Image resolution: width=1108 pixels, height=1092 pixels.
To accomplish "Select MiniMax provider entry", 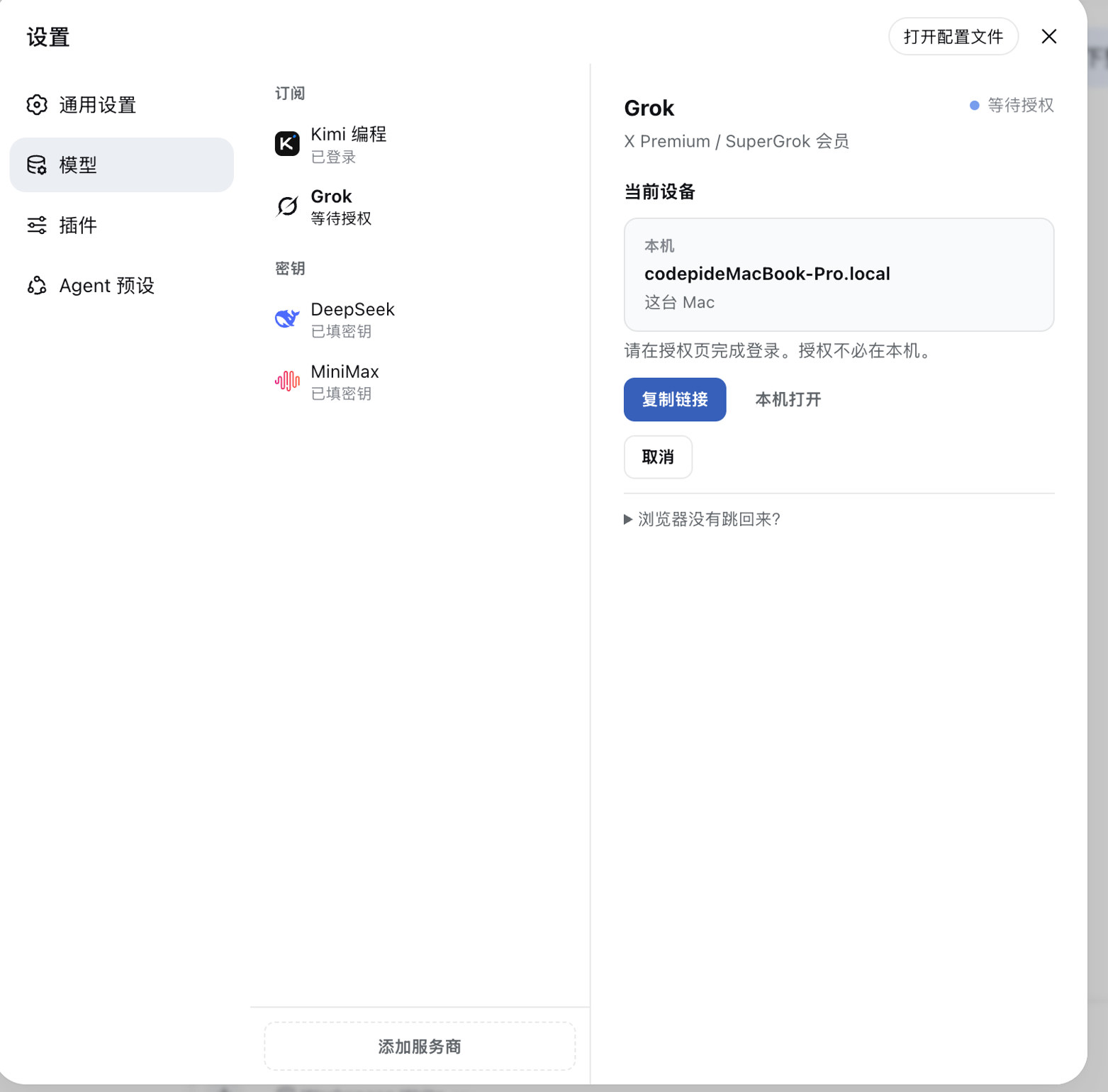I will [420, 381].
